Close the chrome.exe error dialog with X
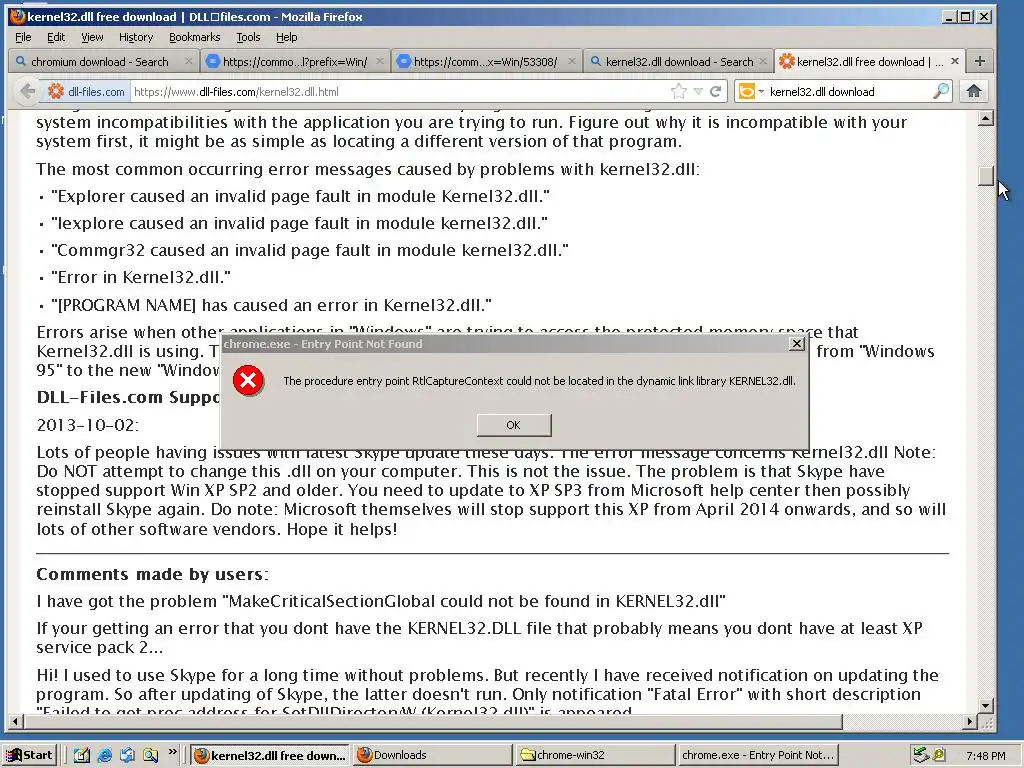Viewport: 1024px width, 768px height. tap(797, 344)
